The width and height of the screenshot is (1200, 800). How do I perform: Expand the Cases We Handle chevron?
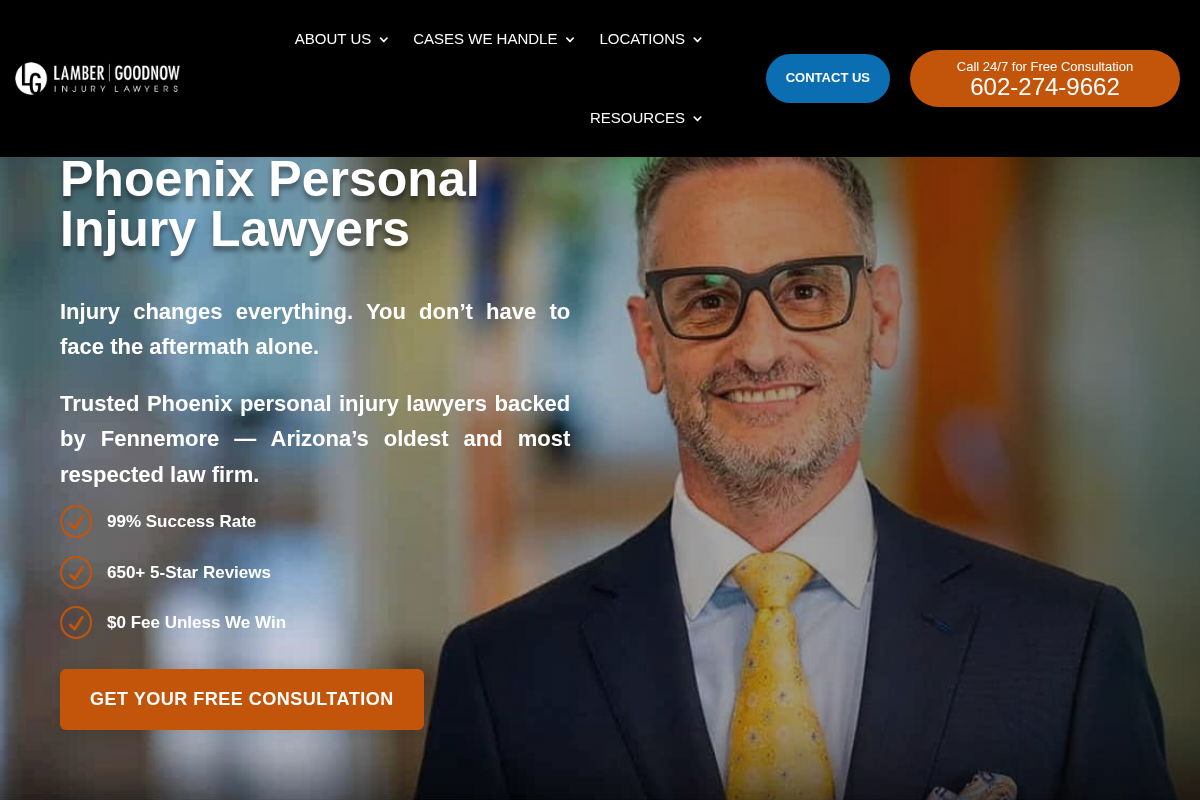click(570, 40)
